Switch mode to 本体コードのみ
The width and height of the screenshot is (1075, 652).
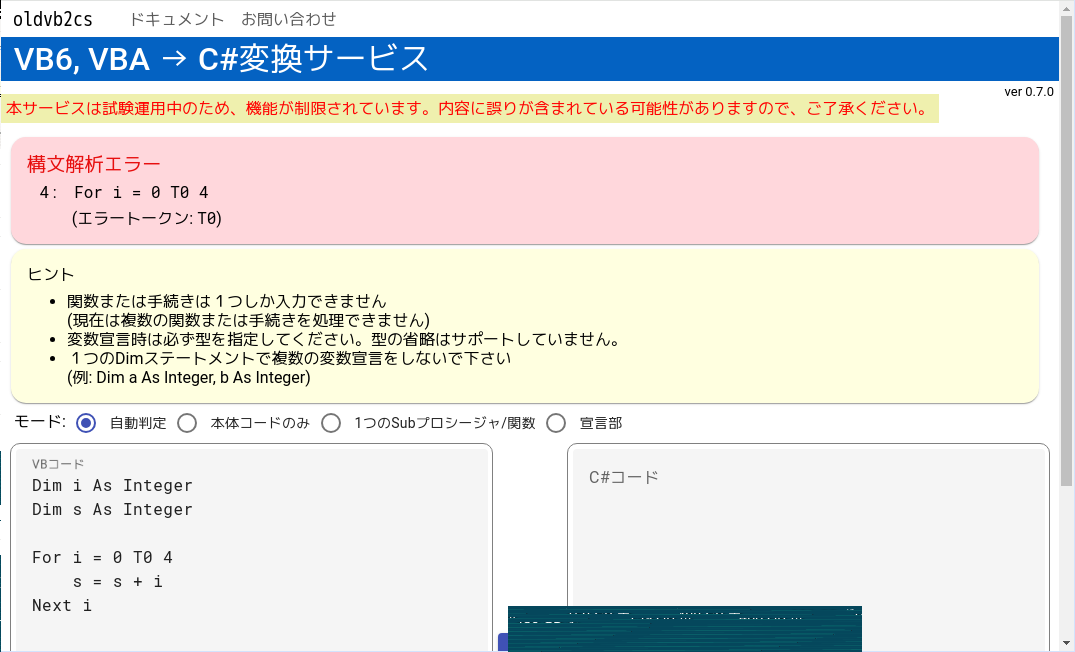coord(187,423)
